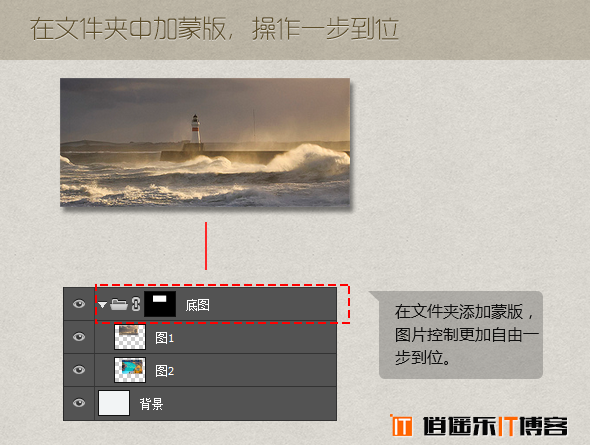Open the 逍遥乐IT博客 blog text link
Viewport: 590px width, 445px height.
pyautogui.click(x=496, y=426)
